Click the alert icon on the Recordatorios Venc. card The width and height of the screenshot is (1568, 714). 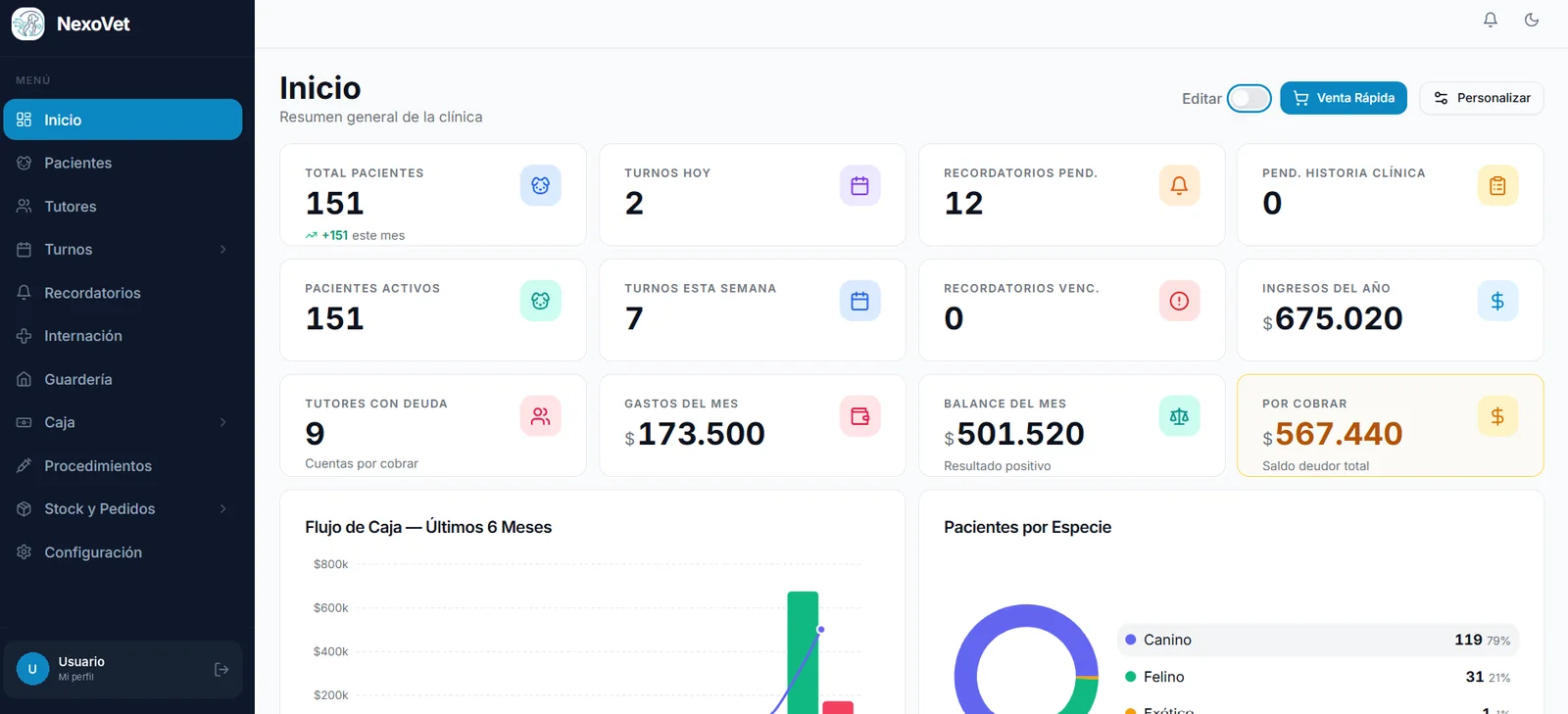pos(1179,301)
